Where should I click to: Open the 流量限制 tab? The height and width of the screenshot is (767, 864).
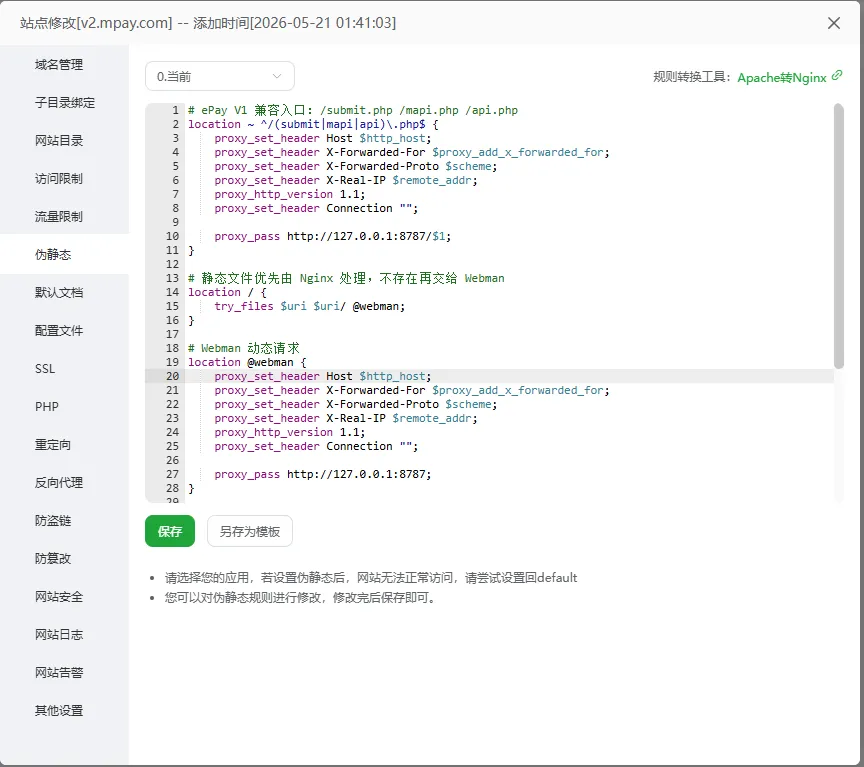point(59,217)
